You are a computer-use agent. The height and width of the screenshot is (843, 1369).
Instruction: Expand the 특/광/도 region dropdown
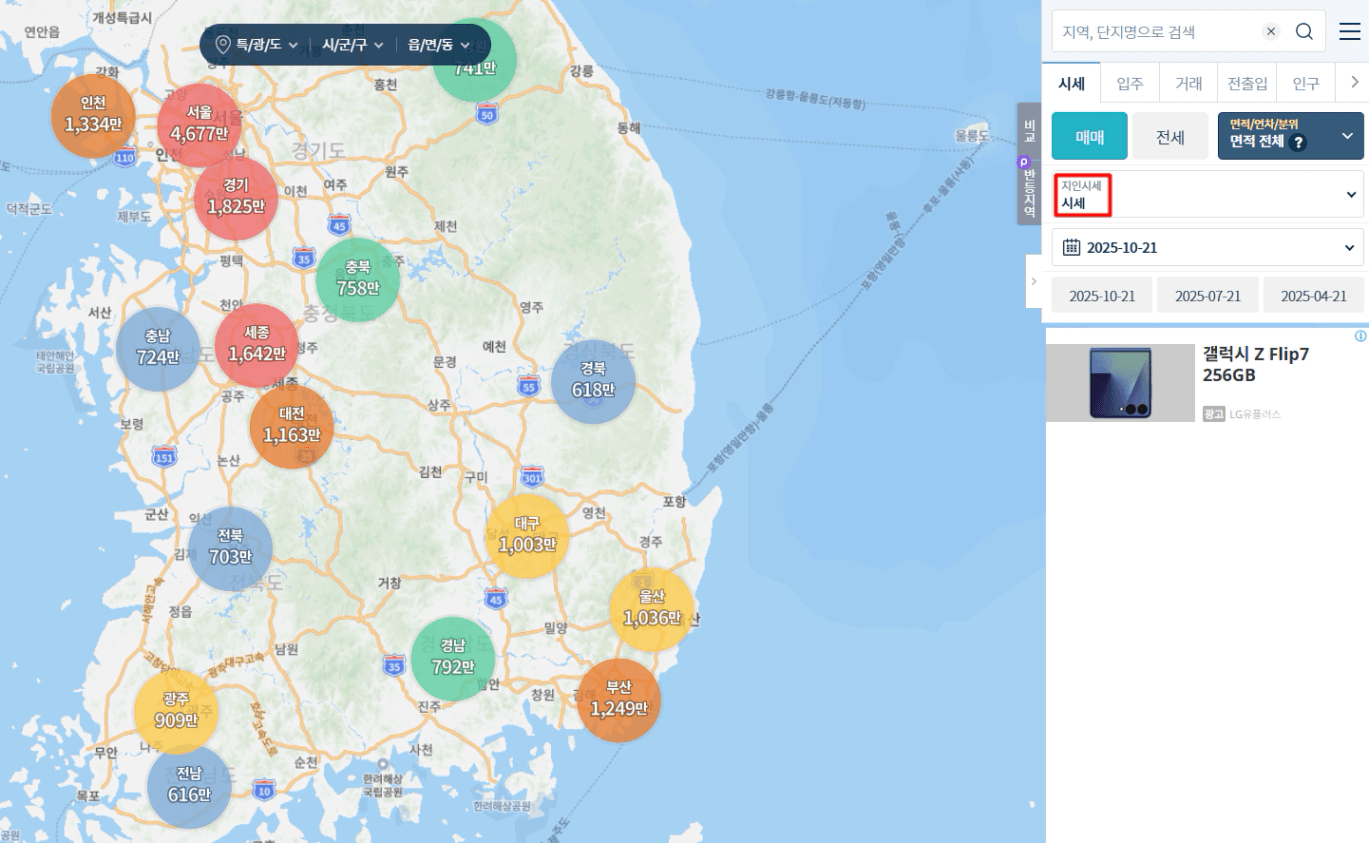tap(258, 45)
